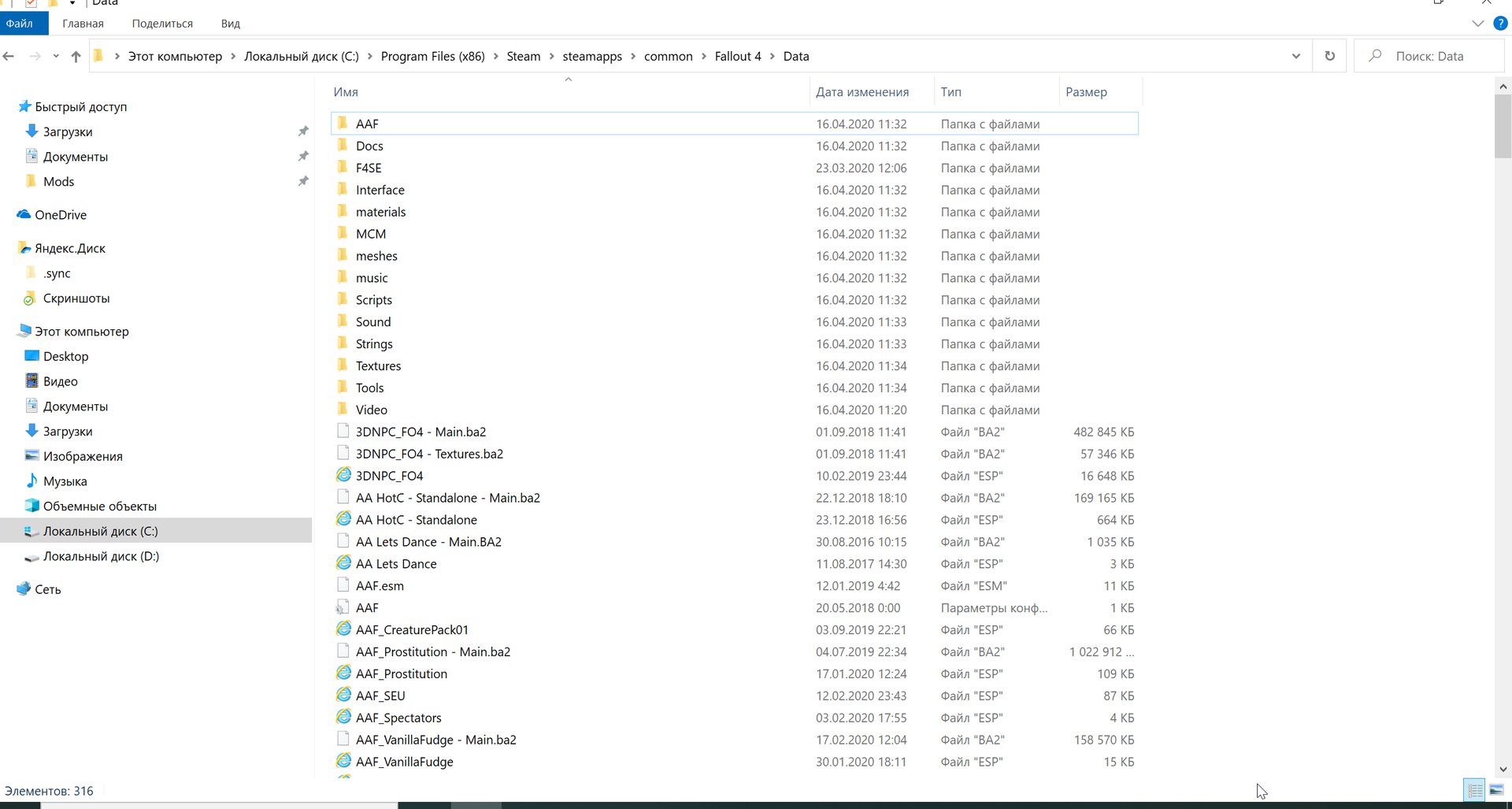
Task: Click the Up one level arrow
Action: [x=76, y=56]
